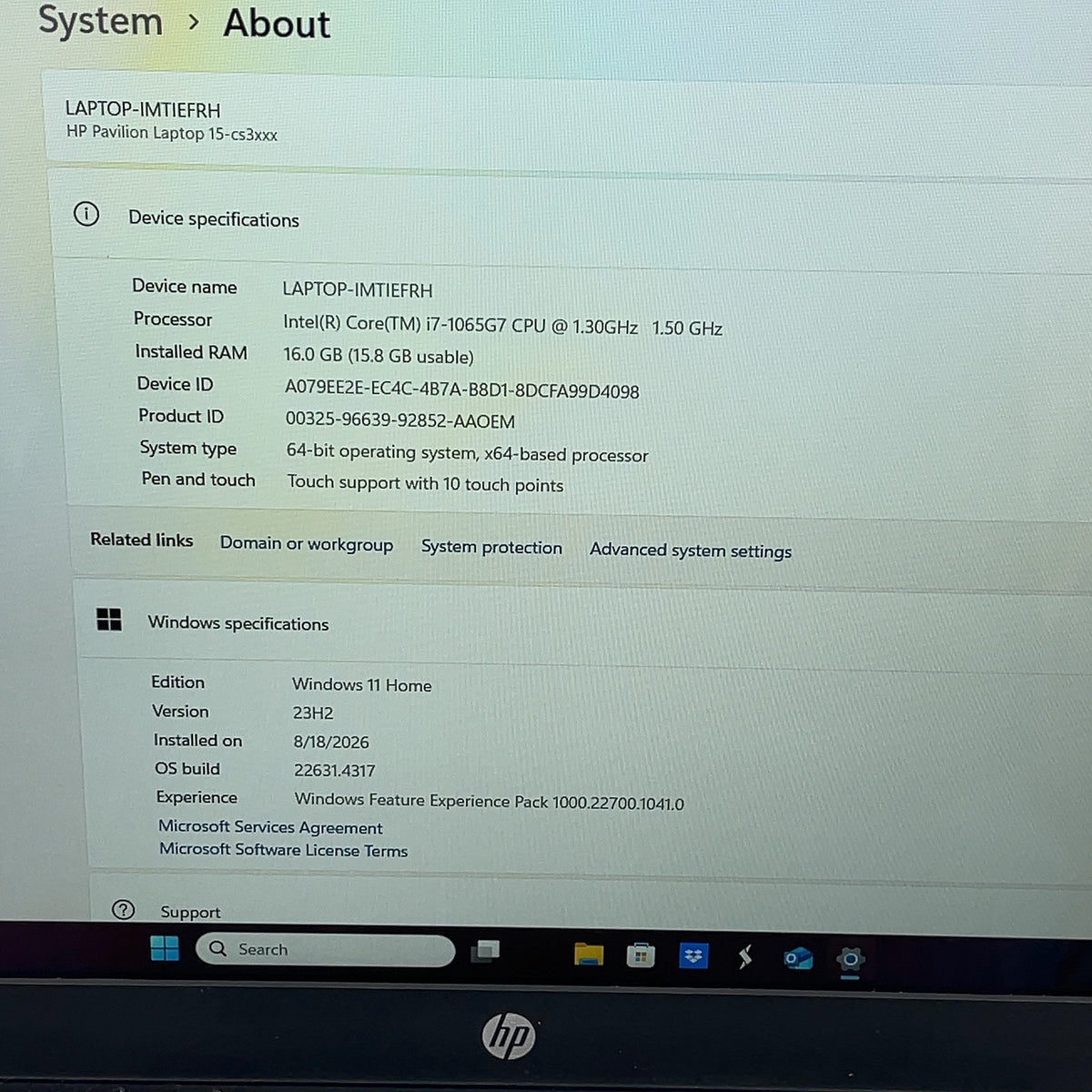Click the installed RAM value 16.0 GB

[379, 357]
